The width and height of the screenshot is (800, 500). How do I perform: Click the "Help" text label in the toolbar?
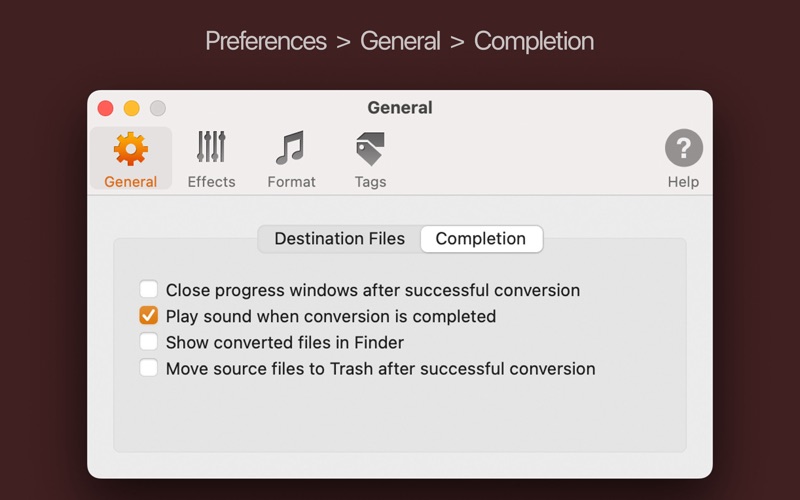coord(684,182)
